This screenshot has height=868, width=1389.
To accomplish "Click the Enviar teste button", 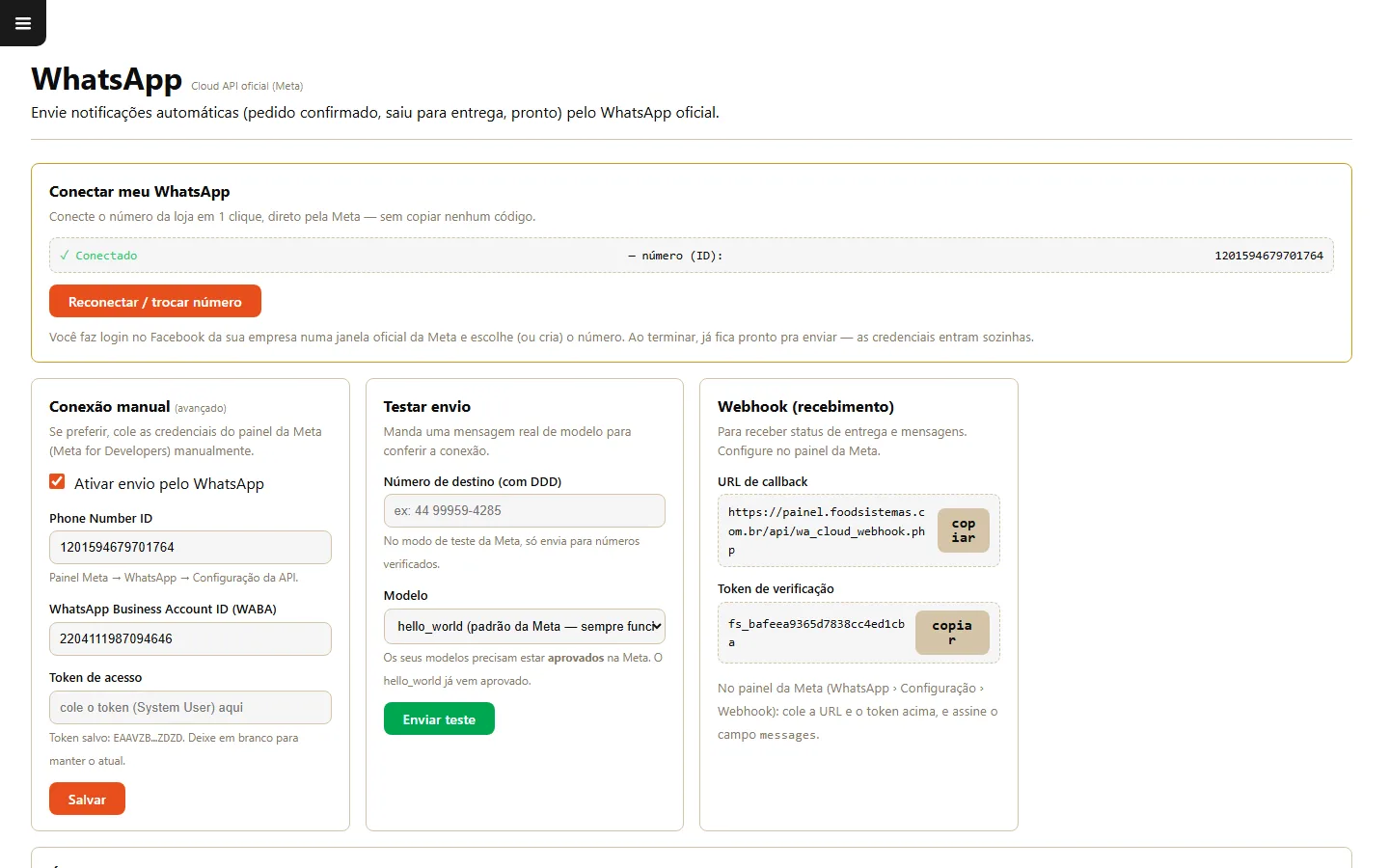I will [439, 719].
